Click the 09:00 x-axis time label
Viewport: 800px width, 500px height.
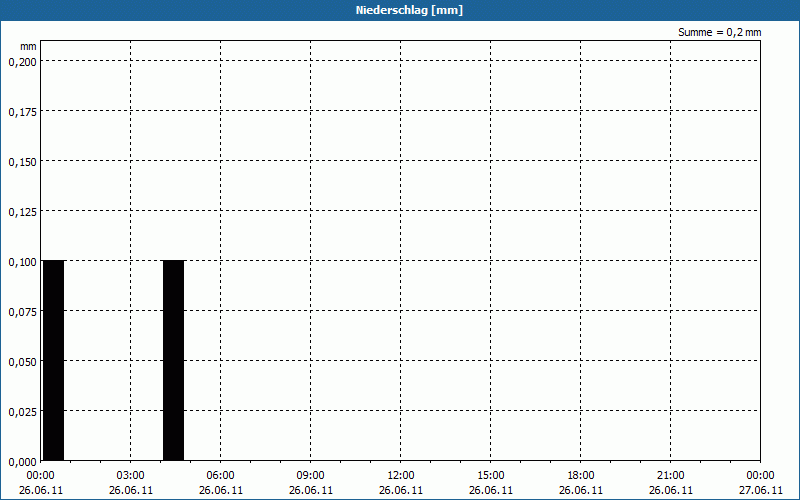pyautogui.click(x=311, y=475)
